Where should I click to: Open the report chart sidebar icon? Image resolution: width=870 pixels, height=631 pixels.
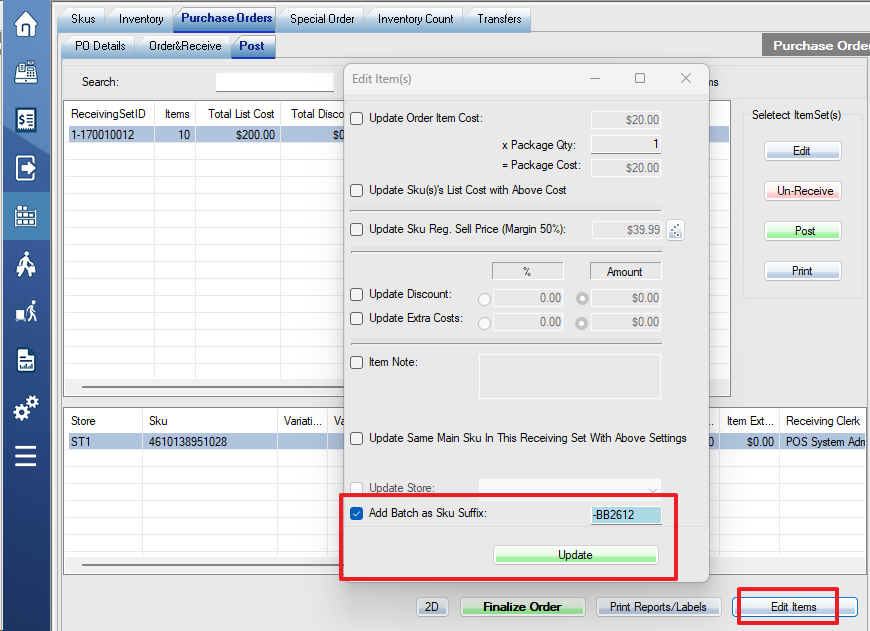26,360
